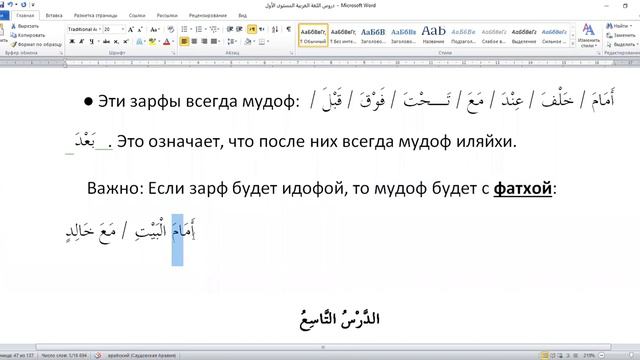Apply the red font color button

coord(167,41)
